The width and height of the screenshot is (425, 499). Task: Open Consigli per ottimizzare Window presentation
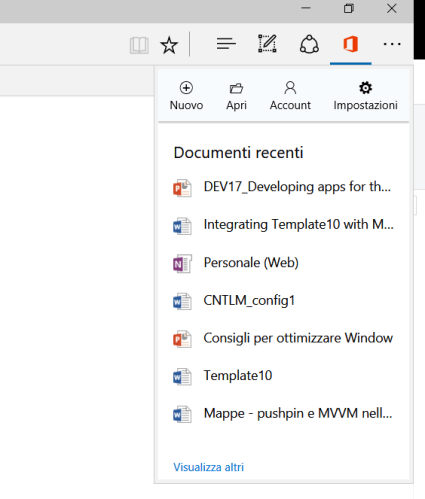click(x=298, y=338)
